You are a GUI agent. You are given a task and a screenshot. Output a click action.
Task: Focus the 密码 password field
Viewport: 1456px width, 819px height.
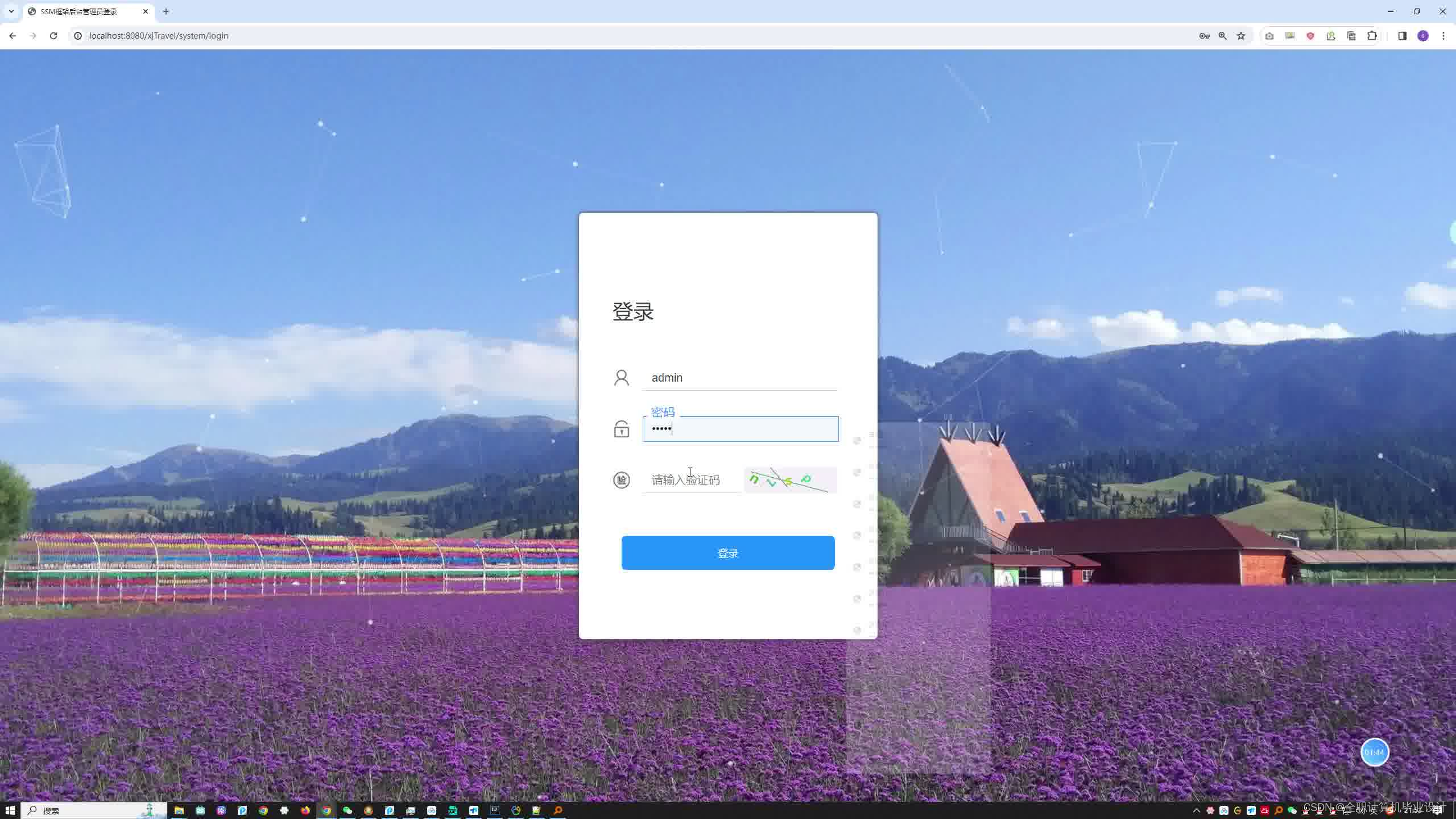[739, 429]
